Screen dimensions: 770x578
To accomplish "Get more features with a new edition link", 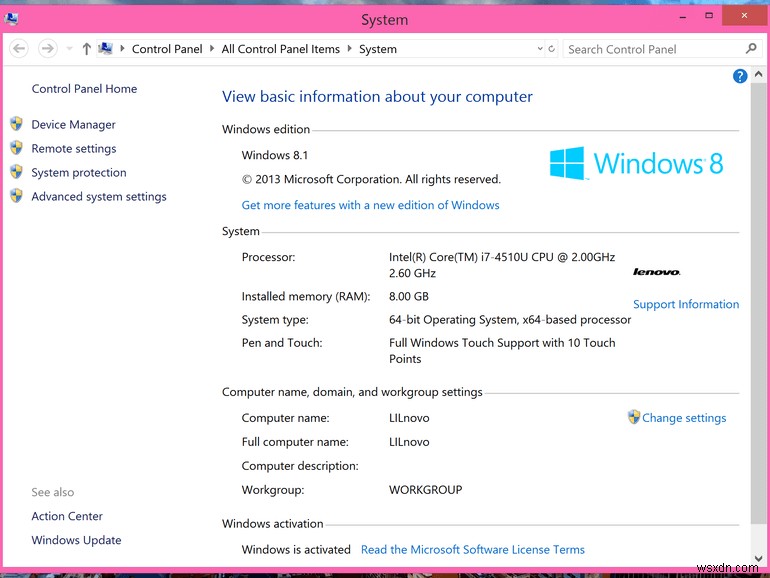I will click(370, 205).
